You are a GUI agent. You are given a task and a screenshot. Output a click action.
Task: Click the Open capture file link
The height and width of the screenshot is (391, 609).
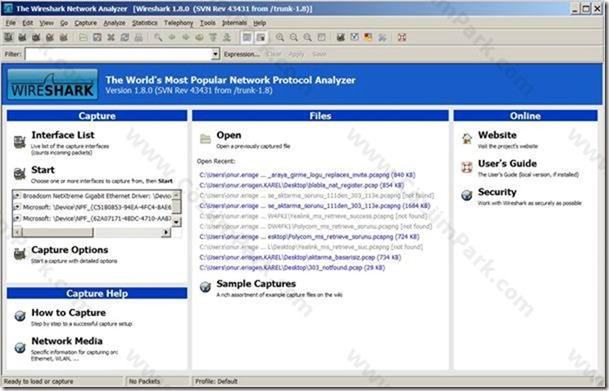(x=229, y=135)
